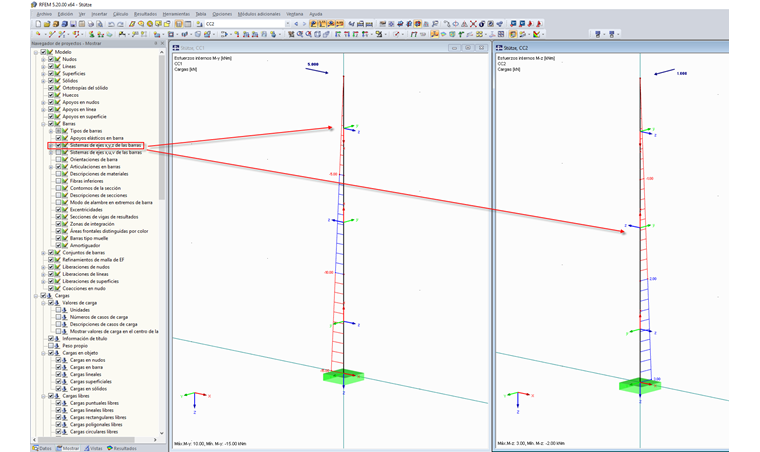Switch to the Resultados navigator tab
The width and height of the screenshot is (760, 452).
point(122,448)
